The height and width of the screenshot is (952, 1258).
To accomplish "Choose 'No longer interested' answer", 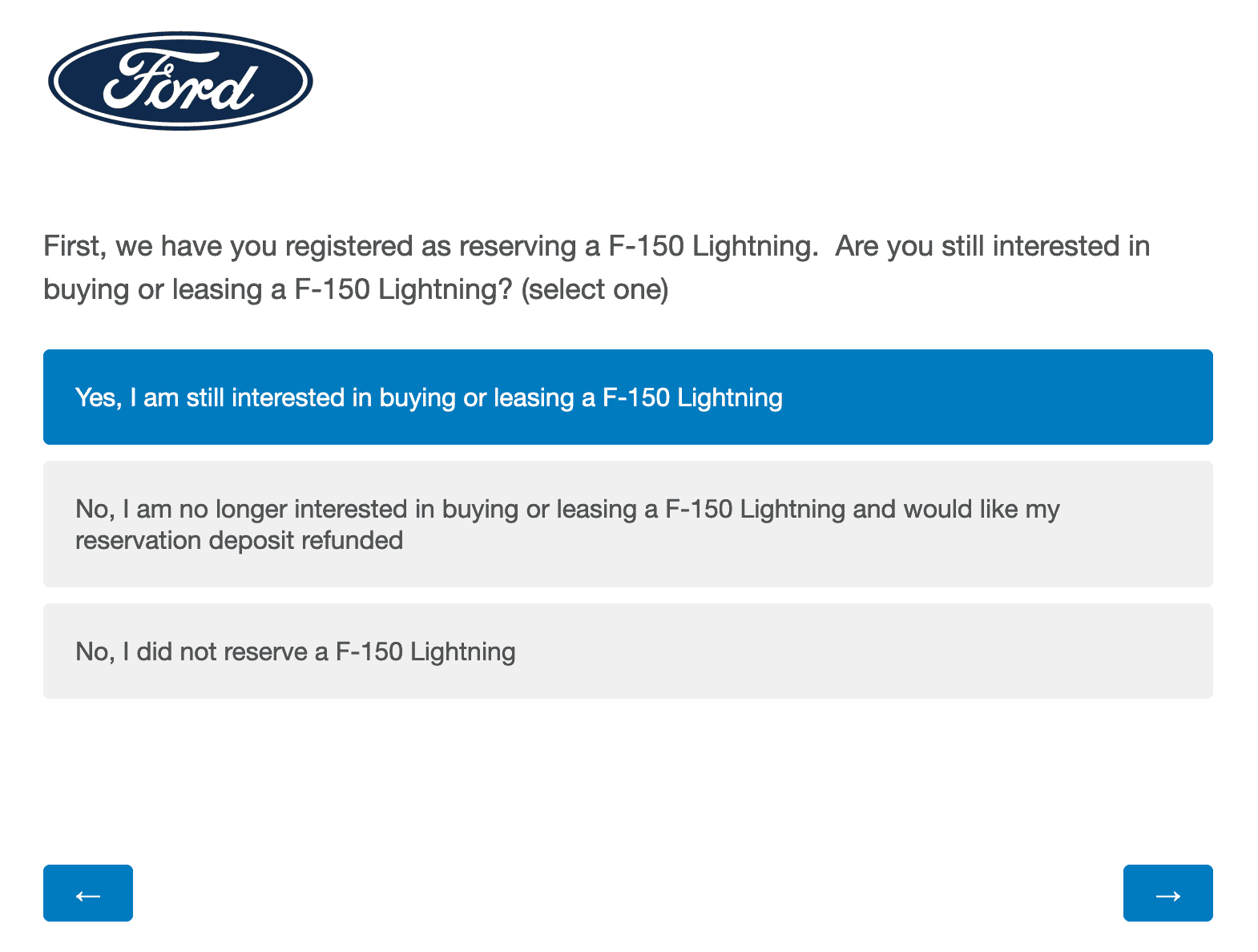I will click(627, 524).
